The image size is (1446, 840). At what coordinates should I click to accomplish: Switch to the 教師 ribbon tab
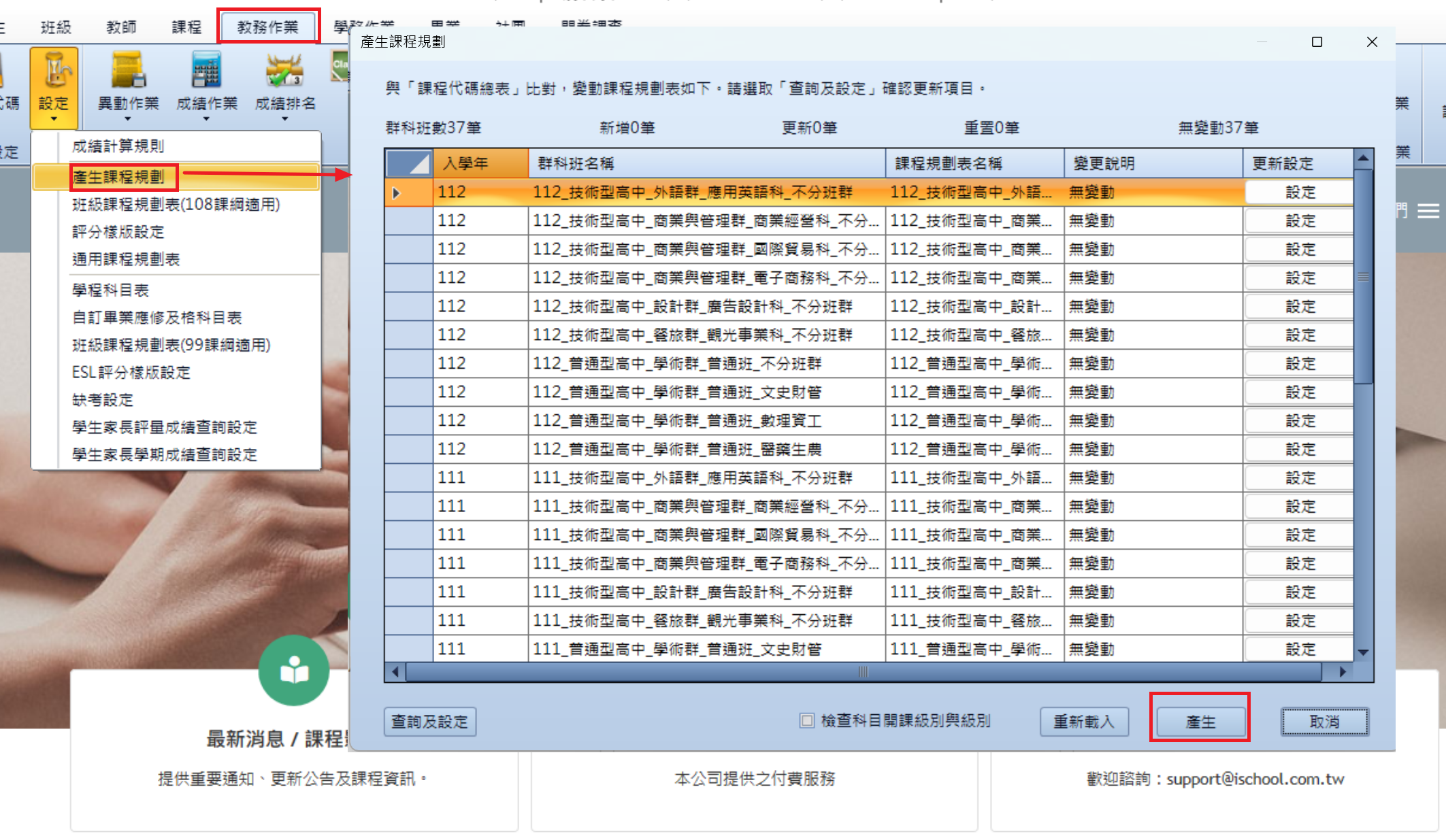tap(121, 27)
